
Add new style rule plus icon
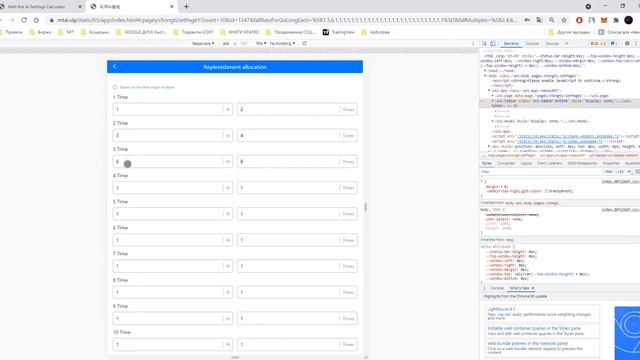(x=629, y=172)
